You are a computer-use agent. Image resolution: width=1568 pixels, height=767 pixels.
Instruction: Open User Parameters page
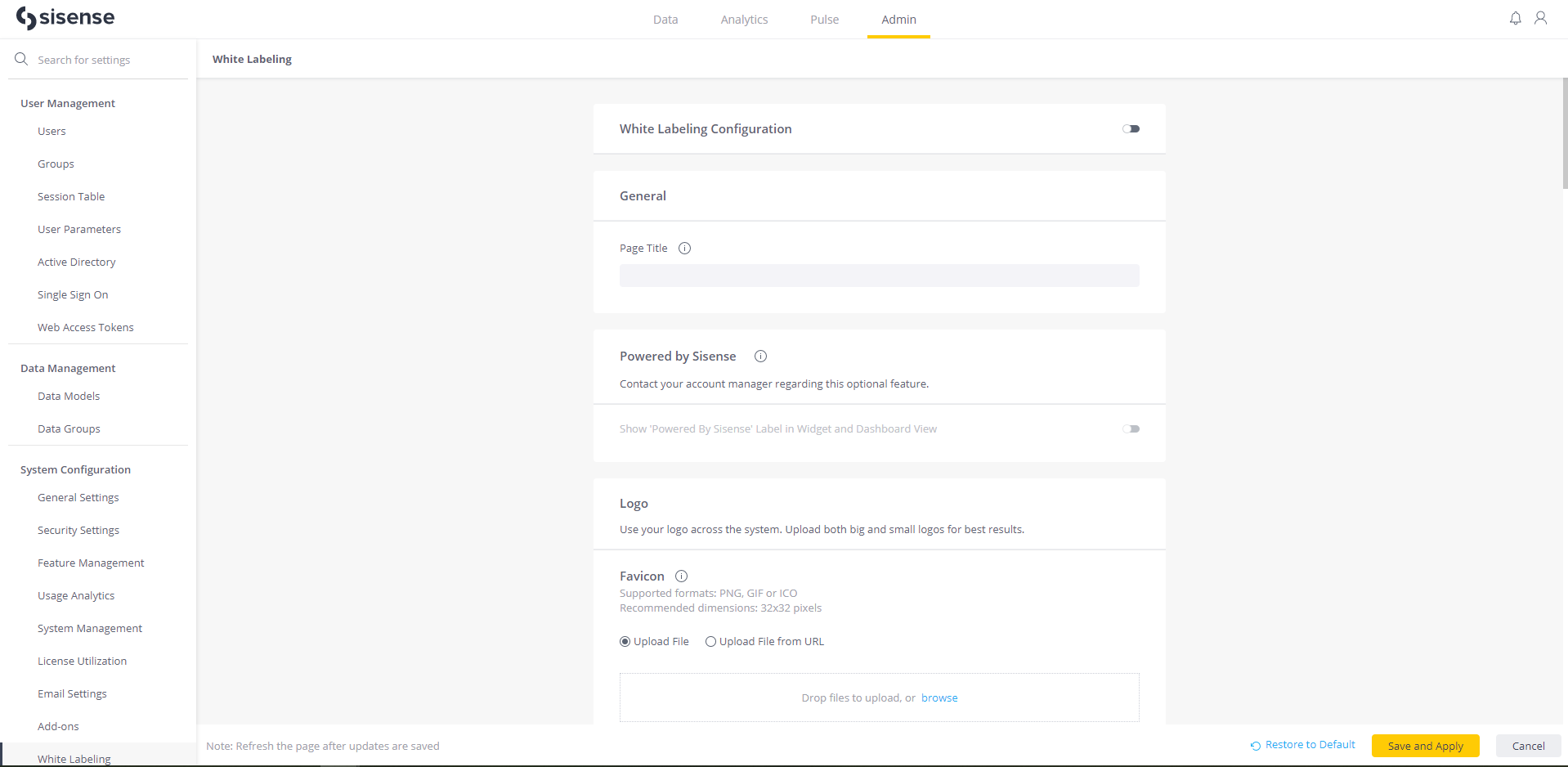(x=79, y=230)
